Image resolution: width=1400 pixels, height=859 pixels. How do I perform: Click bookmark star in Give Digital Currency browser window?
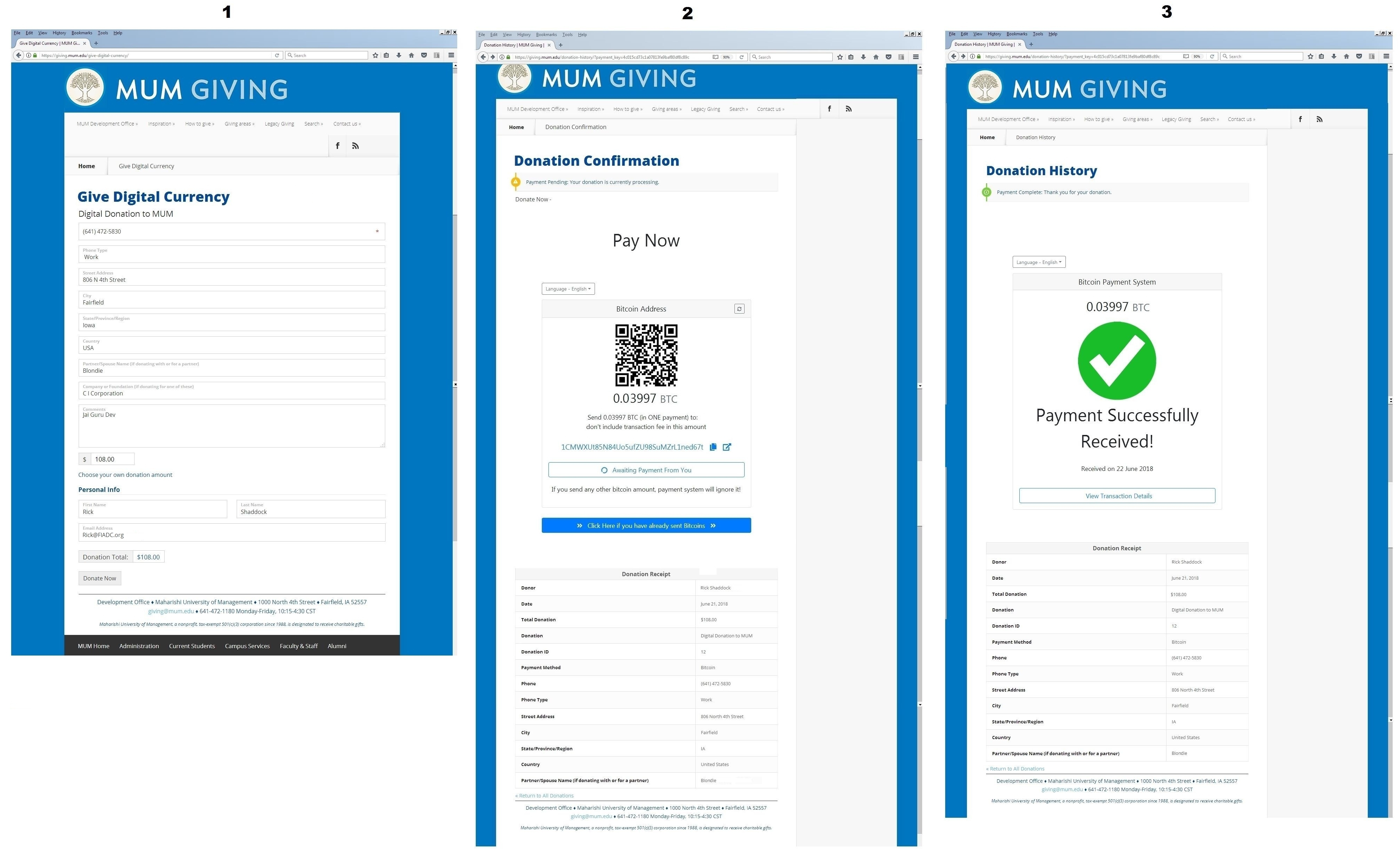[375, 55]
